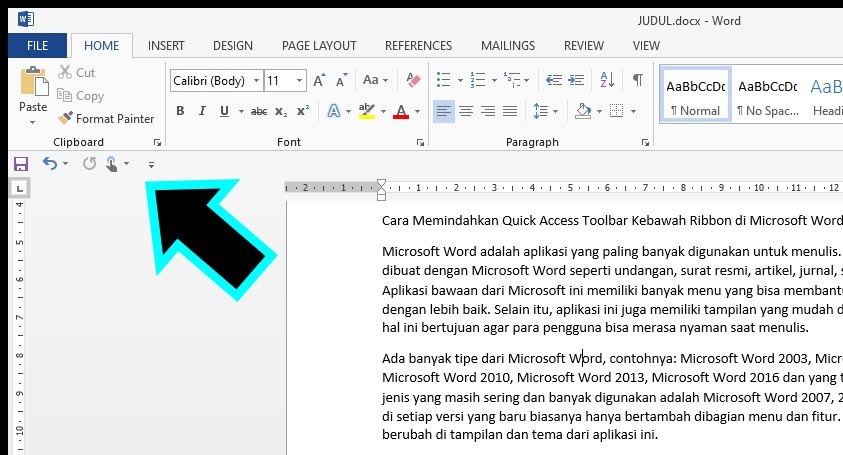Center align the paragraph text
Image resolution: width=843 pixels, height=455 pixels.
pyautogui.click(x=466, y=111)
